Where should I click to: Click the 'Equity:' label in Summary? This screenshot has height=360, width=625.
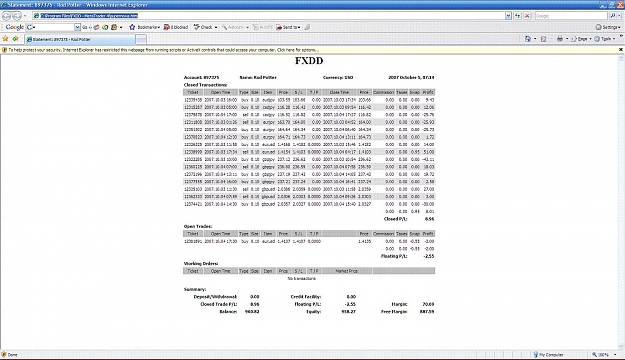click(x=313, y=311)
